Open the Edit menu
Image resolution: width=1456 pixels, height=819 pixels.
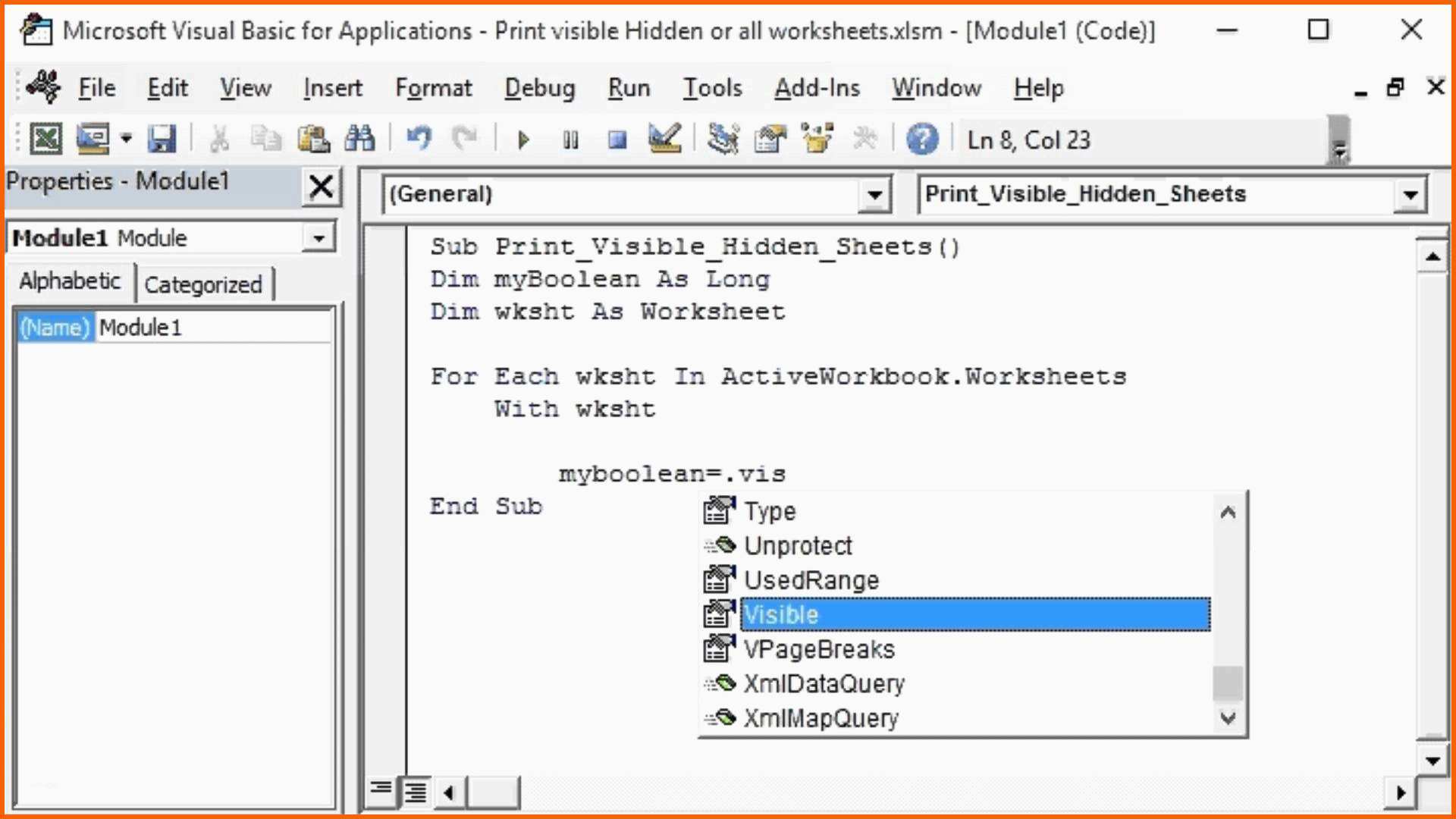[167, 88]
